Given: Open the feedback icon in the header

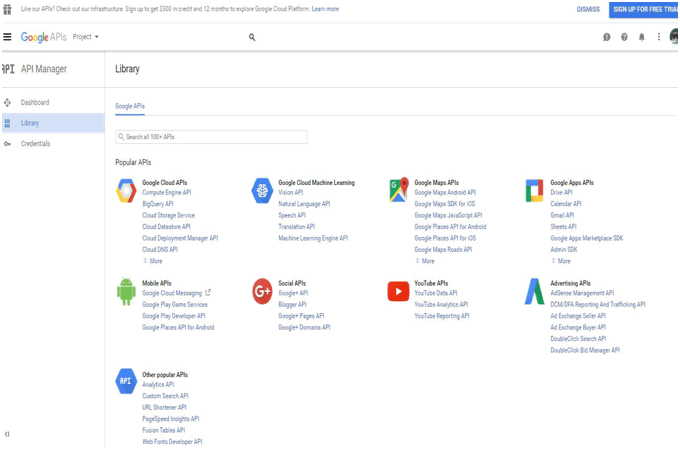Looking at the screenshot, I should pyautogui.click(x=607, y=37).
